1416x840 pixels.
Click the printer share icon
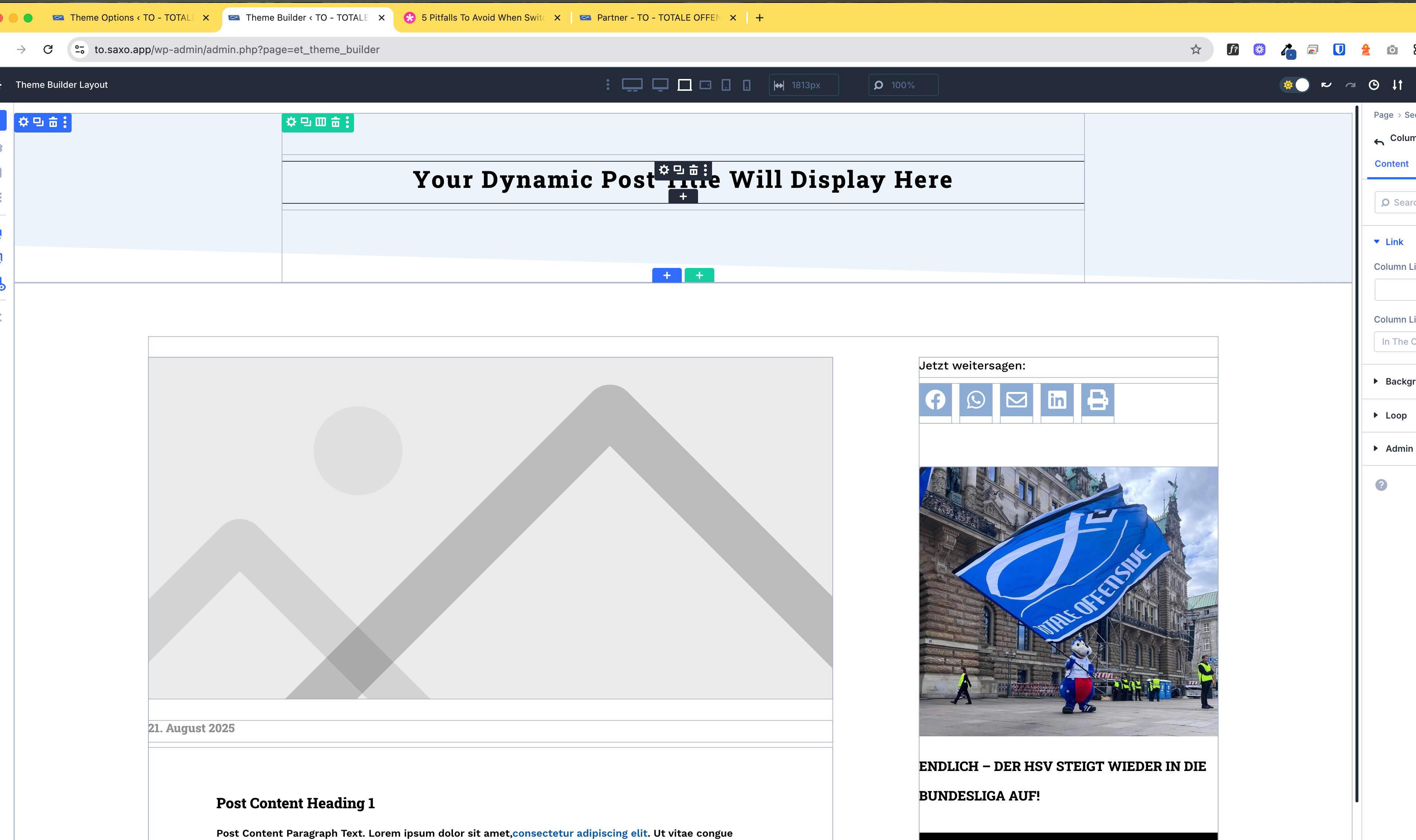click(1097, 400)
